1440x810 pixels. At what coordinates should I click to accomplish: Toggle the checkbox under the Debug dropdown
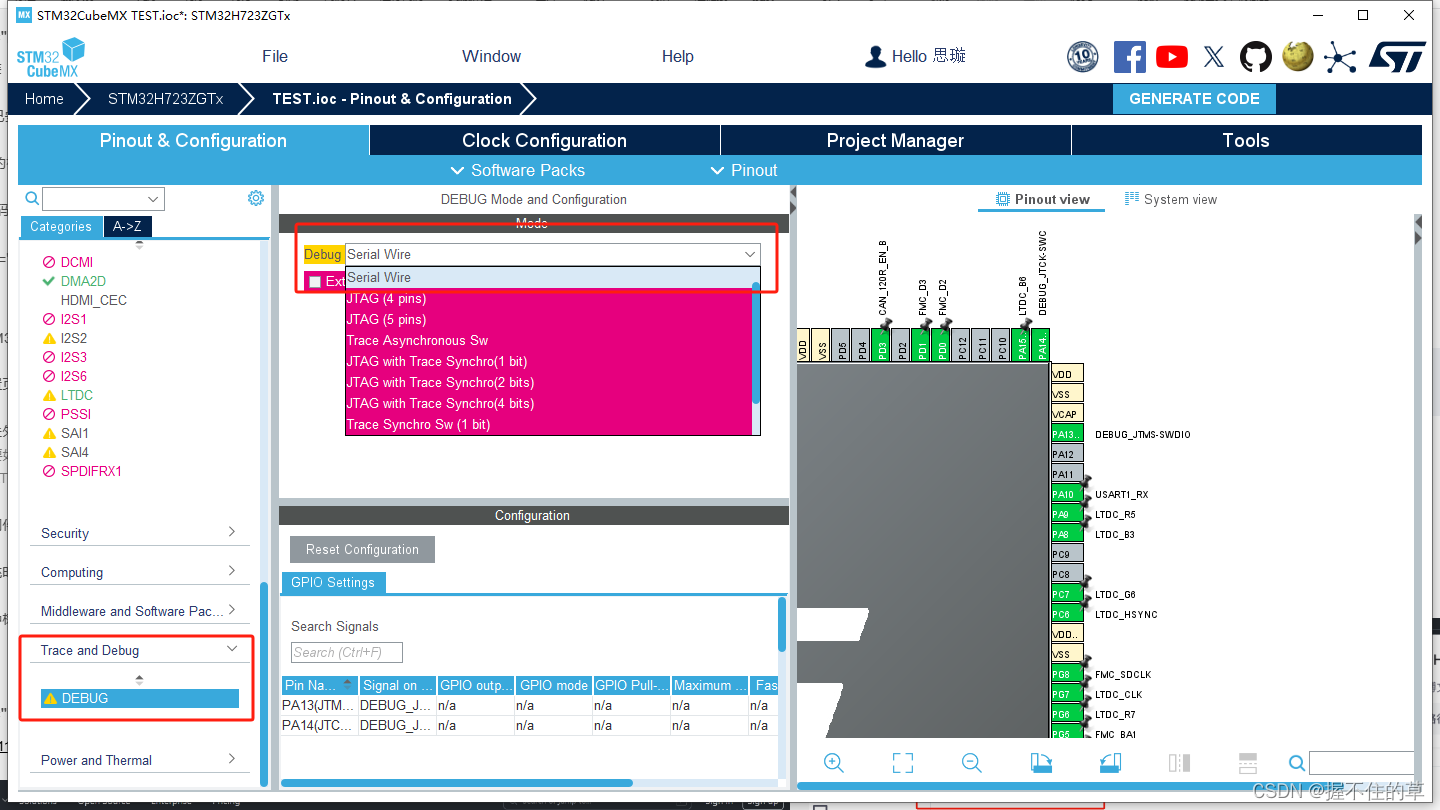[x=315, y=282]
